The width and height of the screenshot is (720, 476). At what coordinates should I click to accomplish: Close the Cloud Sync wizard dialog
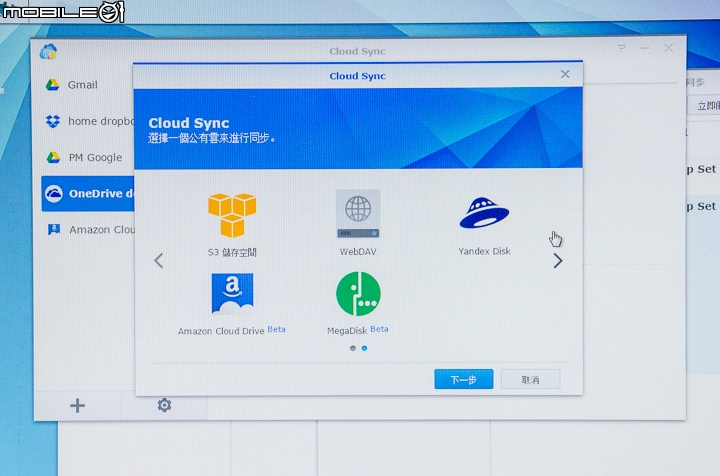(x=565, y=74)
